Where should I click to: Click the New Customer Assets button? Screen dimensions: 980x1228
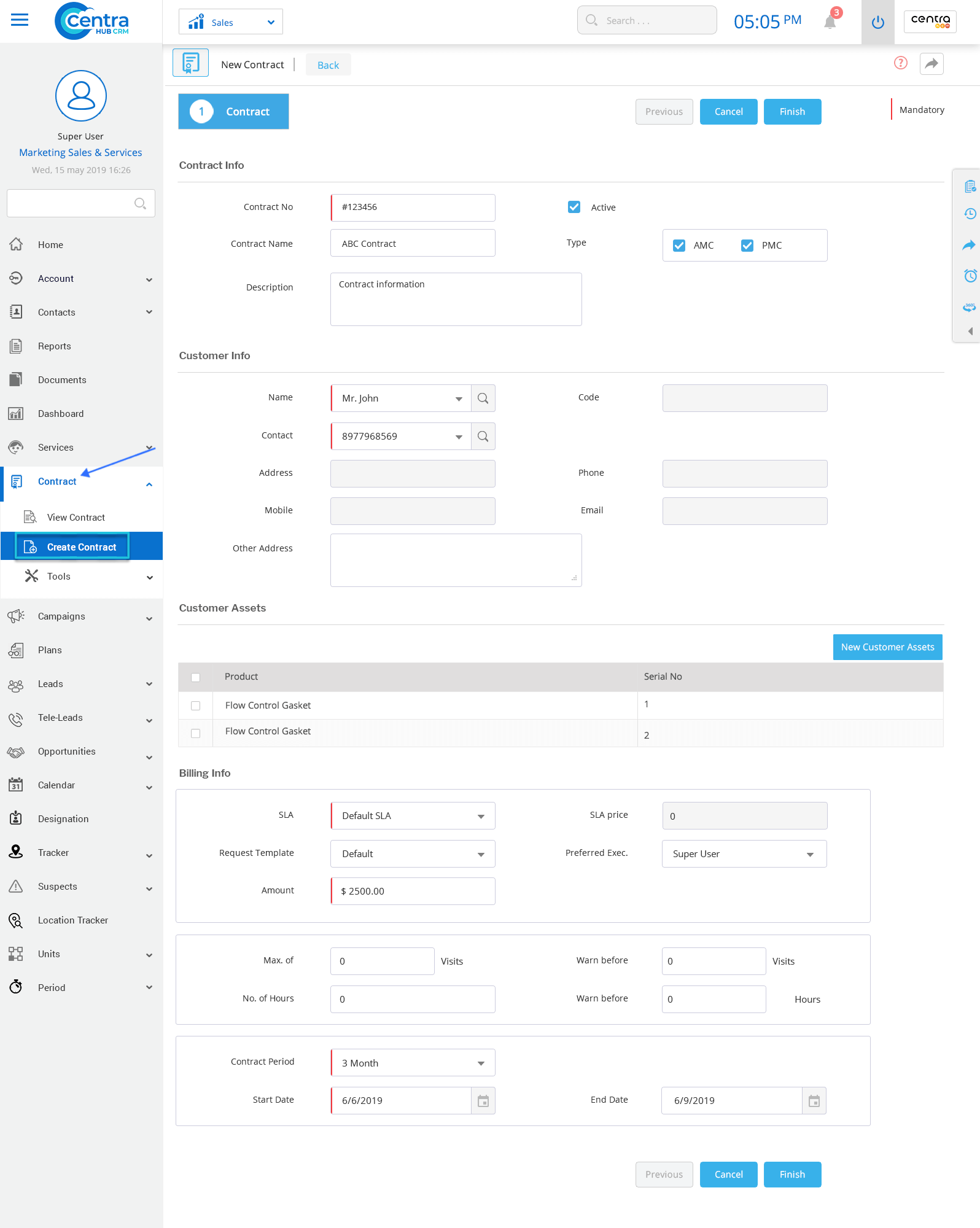887,647
